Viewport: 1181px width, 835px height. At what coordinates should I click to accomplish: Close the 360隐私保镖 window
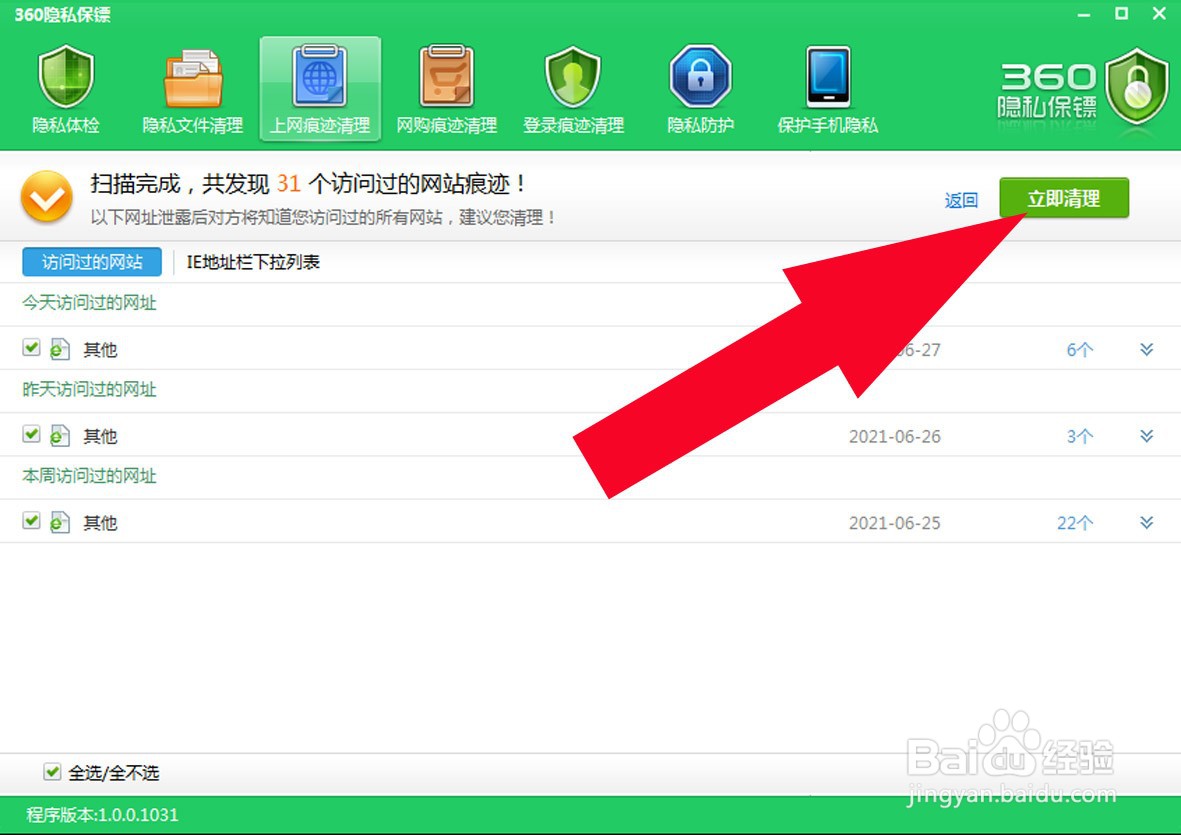pos(1159,14)
